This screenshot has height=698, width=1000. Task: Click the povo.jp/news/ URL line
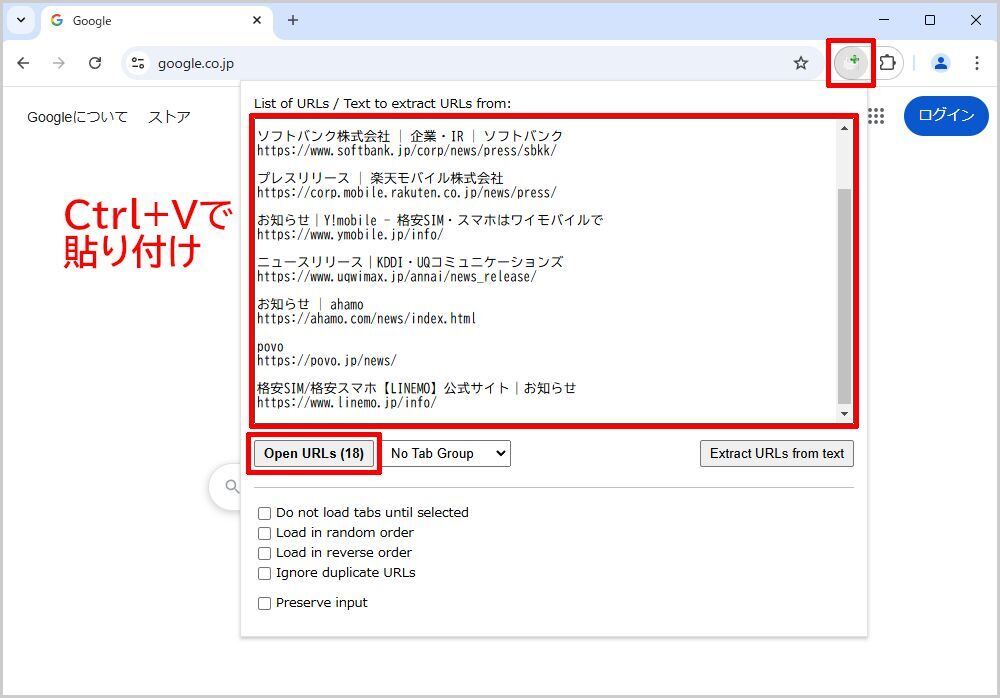pyautogui.click(x=327, y=360)
